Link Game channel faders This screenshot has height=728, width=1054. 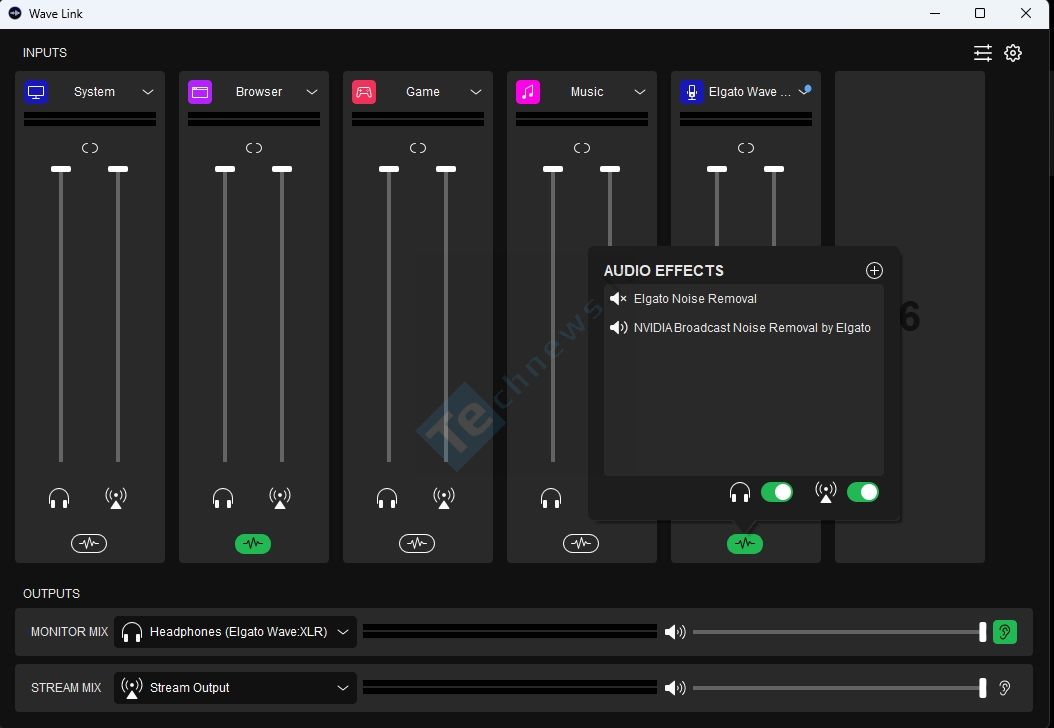click(418, 148)
